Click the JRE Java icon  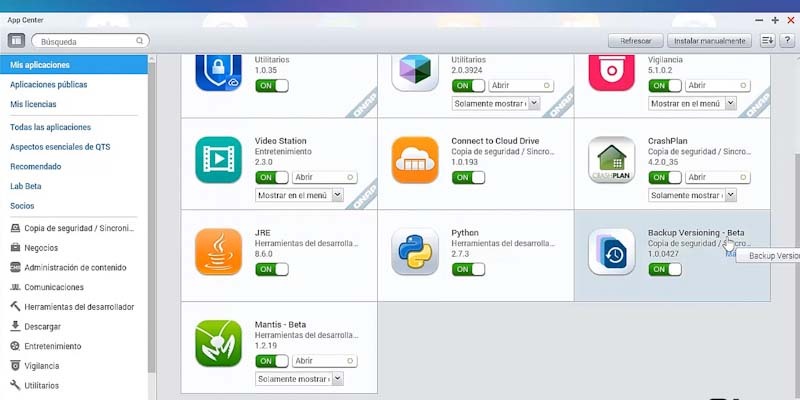pos(218,252)
